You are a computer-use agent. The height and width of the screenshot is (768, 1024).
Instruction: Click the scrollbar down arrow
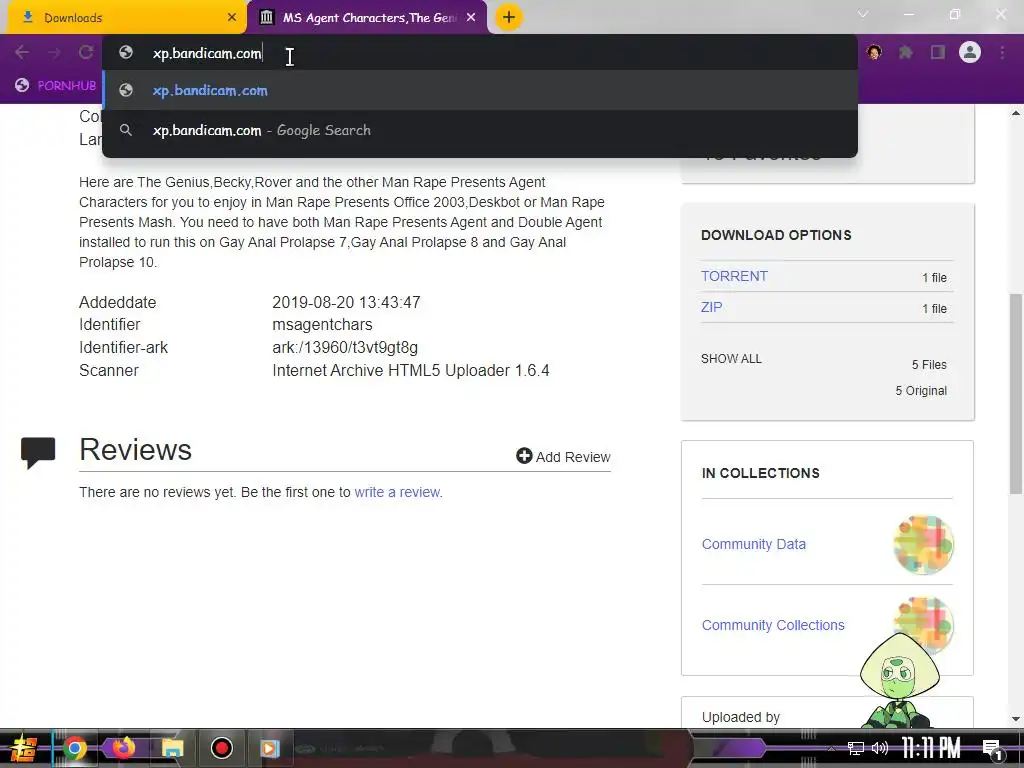1016,719
